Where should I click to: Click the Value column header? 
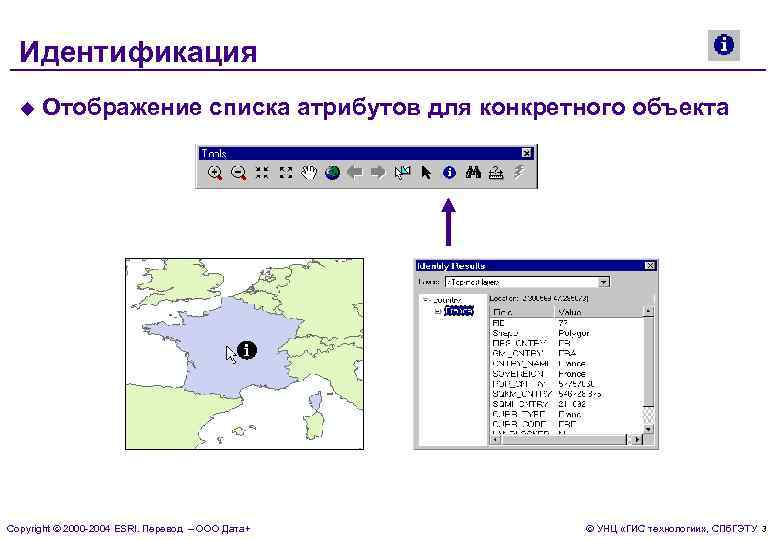pos(599,312)
